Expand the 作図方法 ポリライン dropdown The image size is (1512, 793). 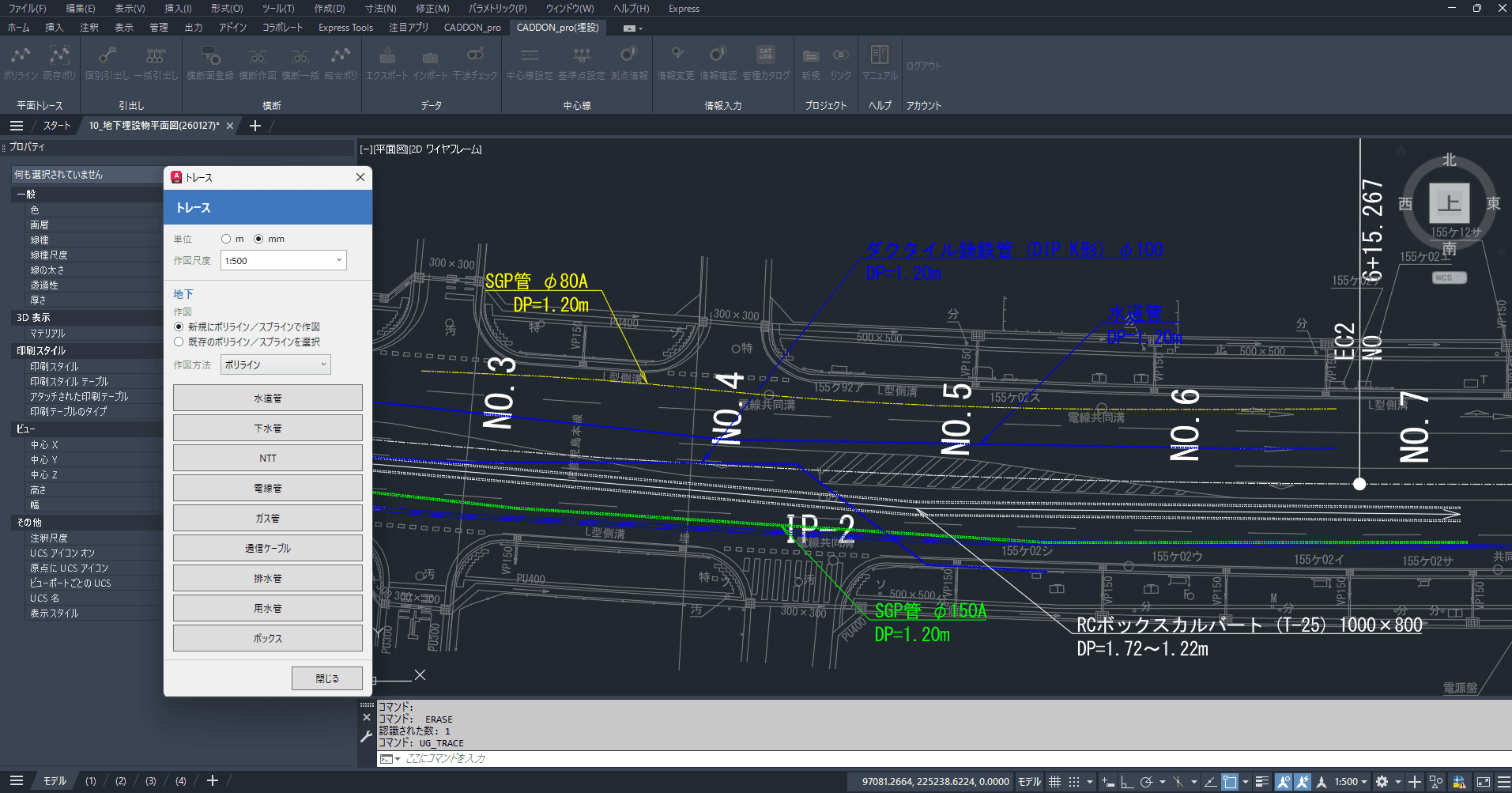[x=275, y=365]
